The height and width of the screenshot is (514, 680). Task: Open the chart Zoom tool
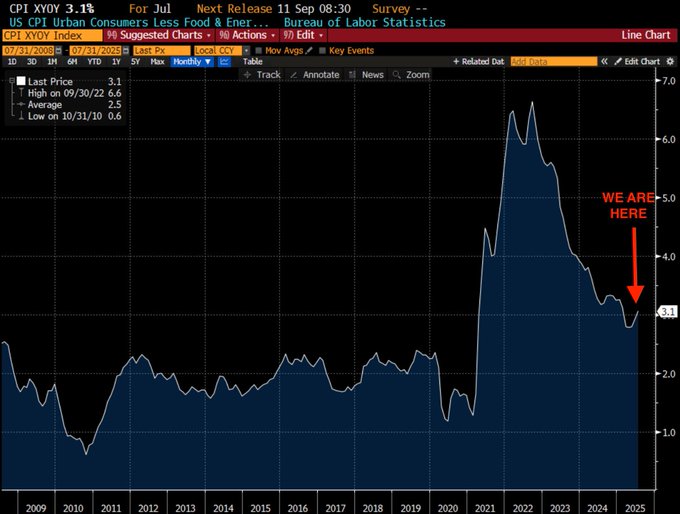click(411, 75)
